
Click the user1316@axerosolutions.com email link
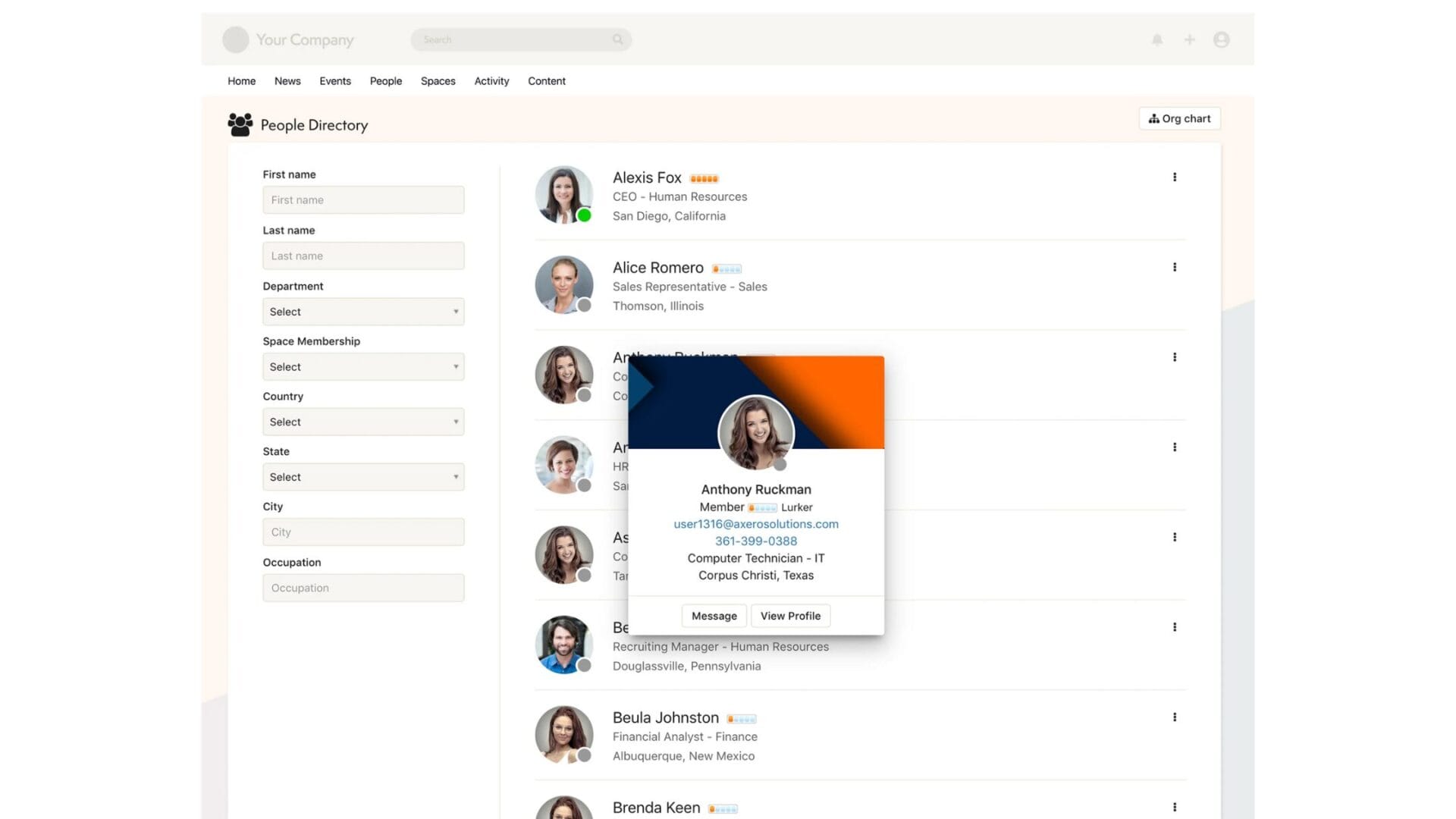755,524
